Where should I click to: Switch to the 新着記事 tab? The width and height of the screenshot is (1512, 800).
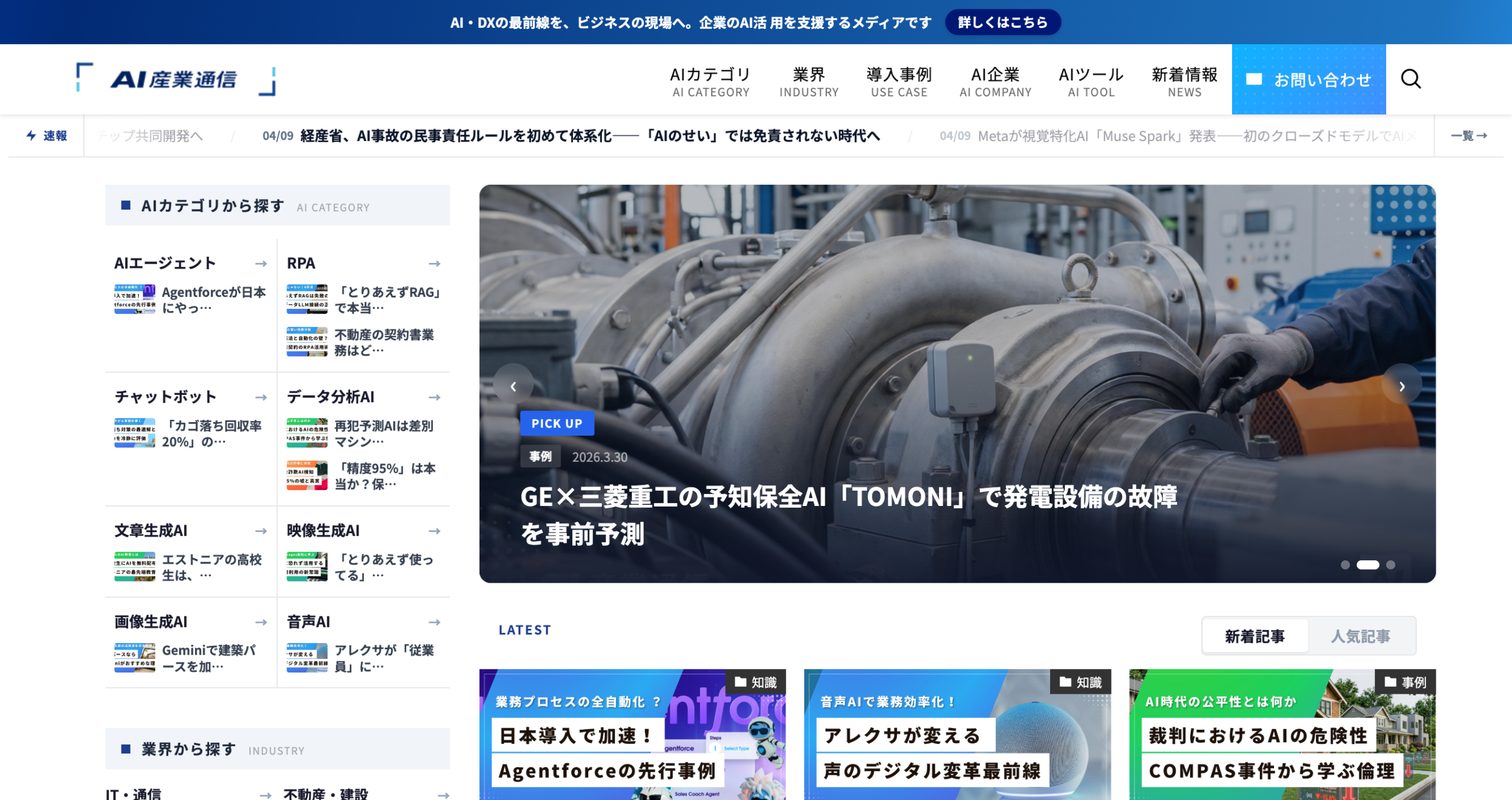pos(1255,636)
